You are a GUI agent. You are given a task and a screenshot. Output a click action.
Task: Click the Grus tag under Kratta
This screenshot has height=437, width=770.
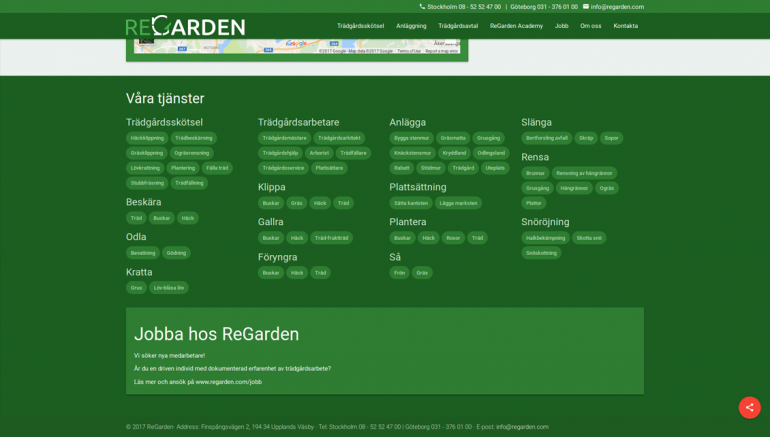pyautogui.click(x=137, y=288)
